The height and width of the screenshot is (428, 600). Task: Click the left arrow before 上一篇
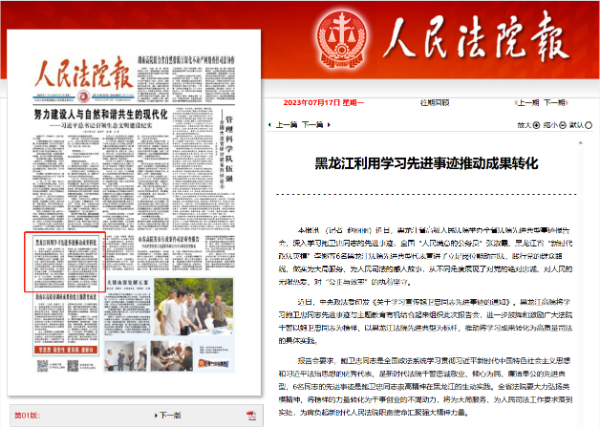(x=269, y=124)
